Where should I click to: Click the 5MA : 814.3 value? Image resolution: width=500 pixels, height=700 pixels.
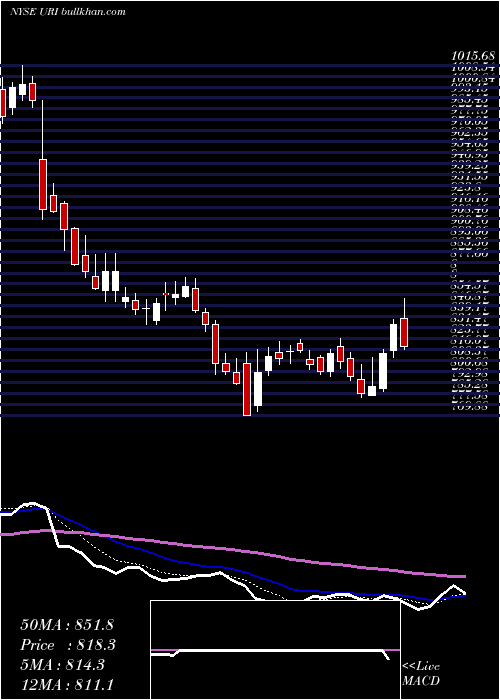[62, 665]
